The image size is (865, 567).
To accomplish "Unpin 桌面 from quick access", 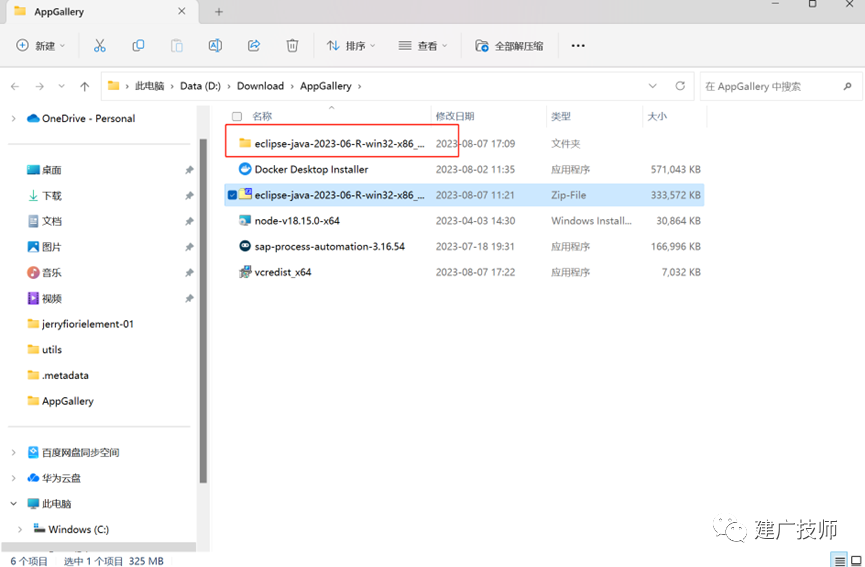I will click(x=189, y=170).
